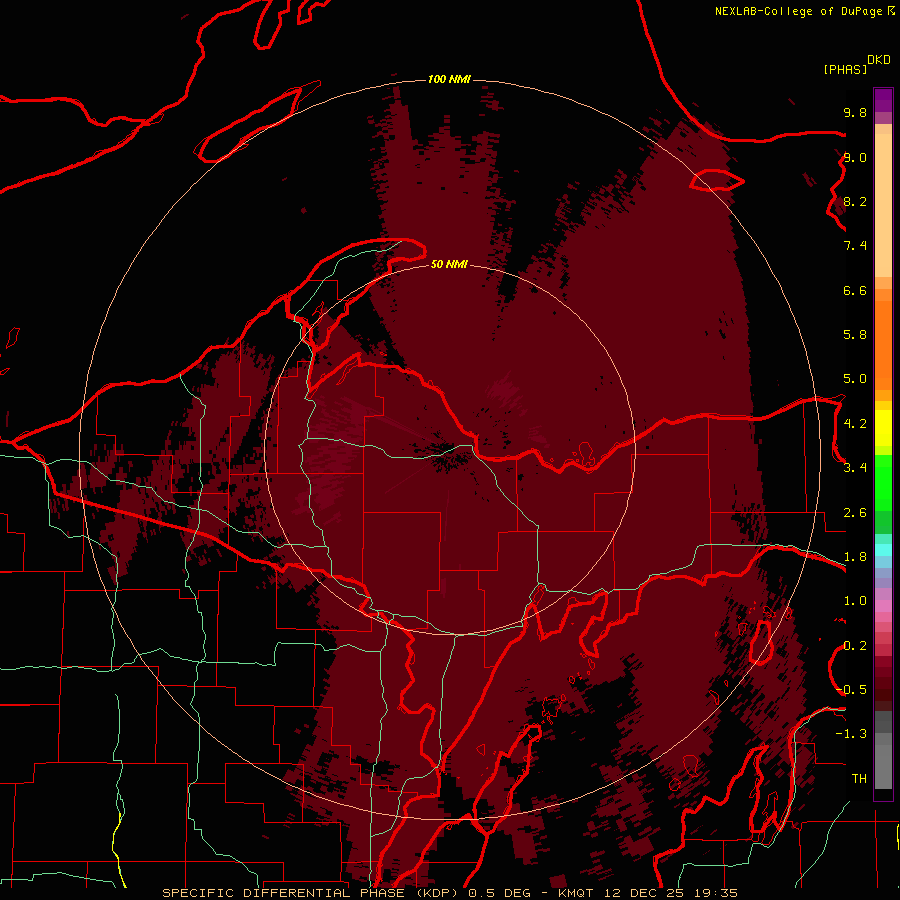Click the 12 DEC 25 date text
This screenshot has height=900, width=900.
pos(646,893)
